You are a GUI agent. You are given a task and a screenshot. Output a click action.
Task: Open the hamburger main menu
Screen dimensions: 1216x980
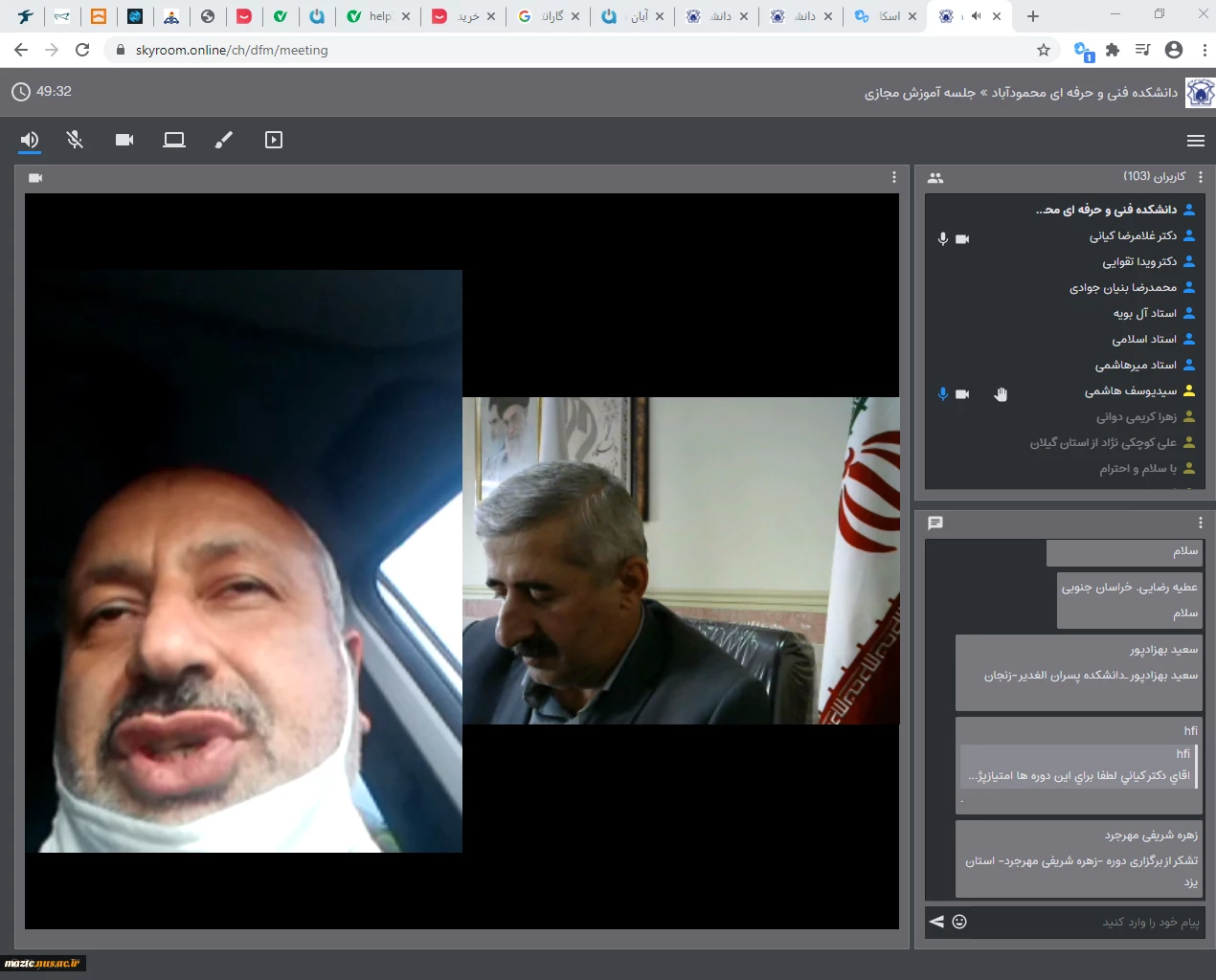[x=1195, y=141]
